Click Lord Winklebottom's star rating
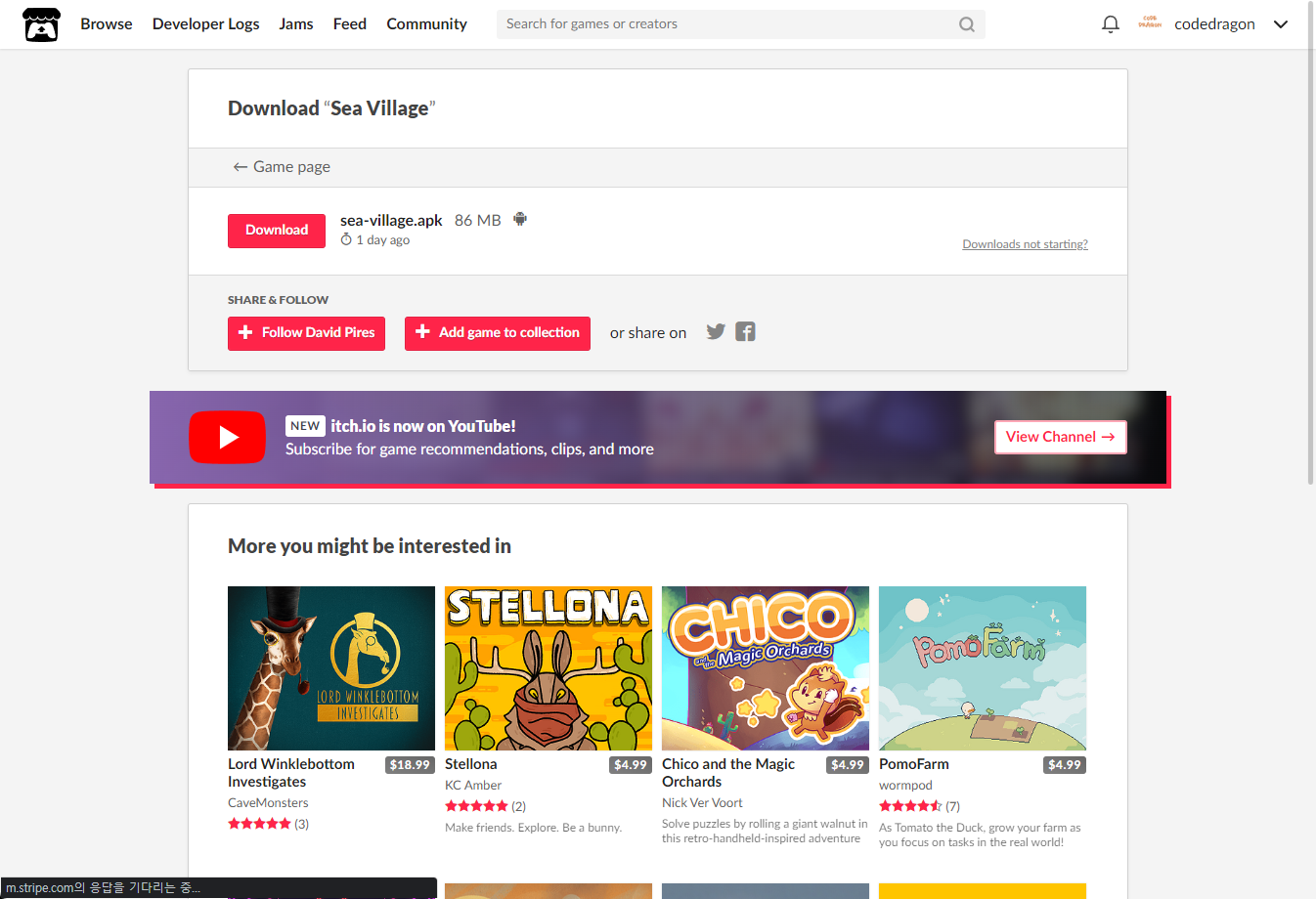Screen dimensions: 1316x899 coord(259,824)
